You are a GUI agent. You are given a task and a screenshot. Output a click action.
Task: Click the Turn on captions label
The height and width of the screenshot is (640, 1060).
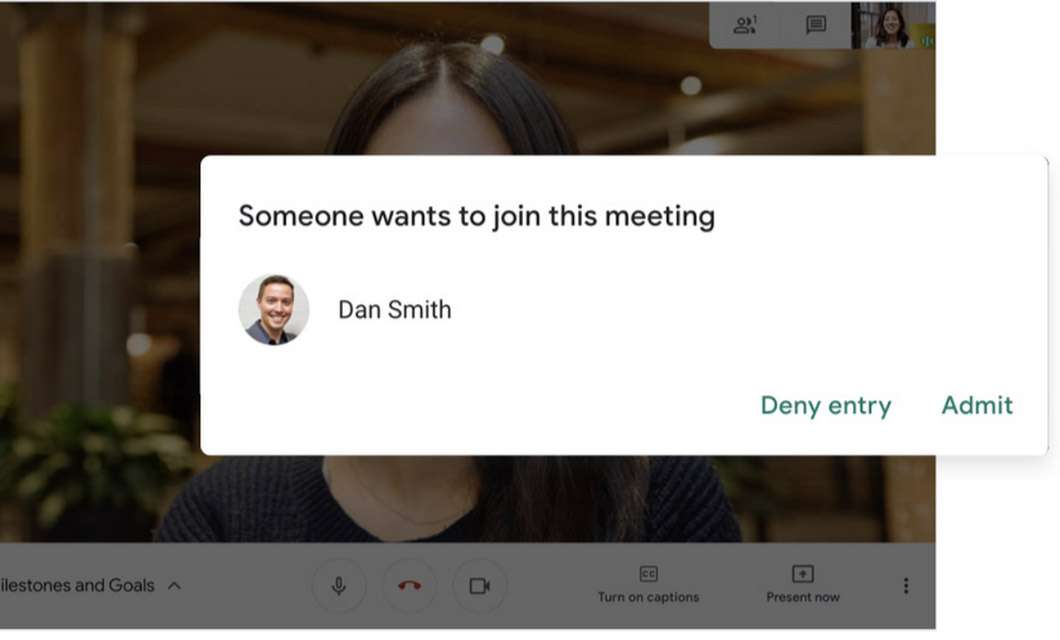[x=648, y=597]
